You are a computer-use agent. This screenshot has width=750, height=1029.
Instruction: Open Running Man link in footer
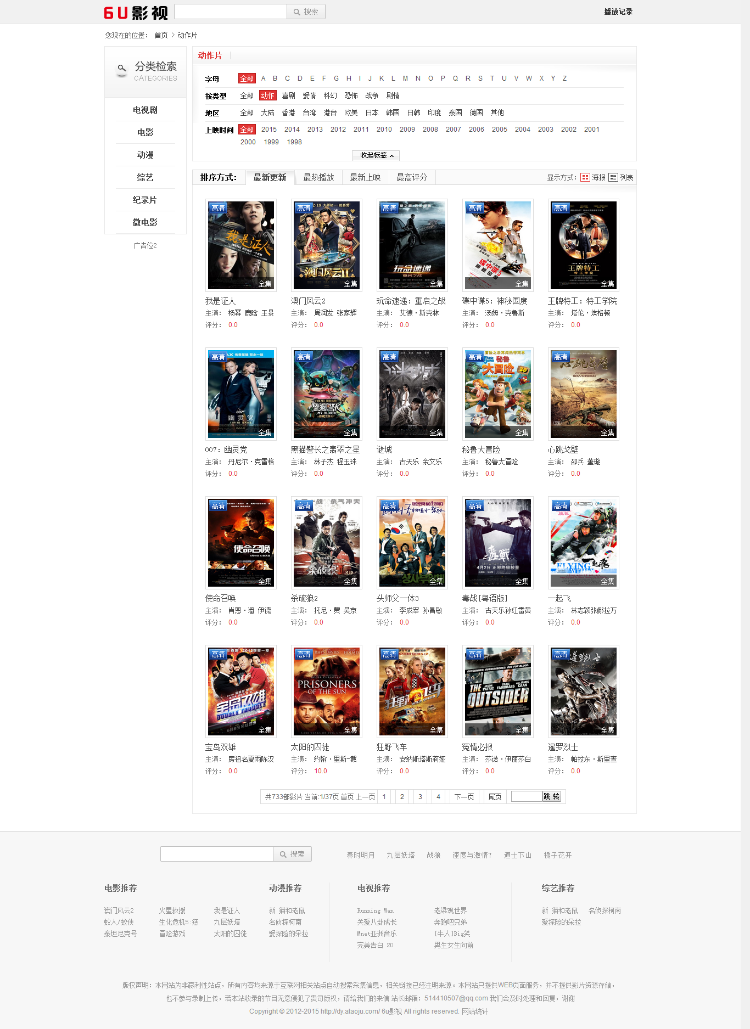click(375, 911)
